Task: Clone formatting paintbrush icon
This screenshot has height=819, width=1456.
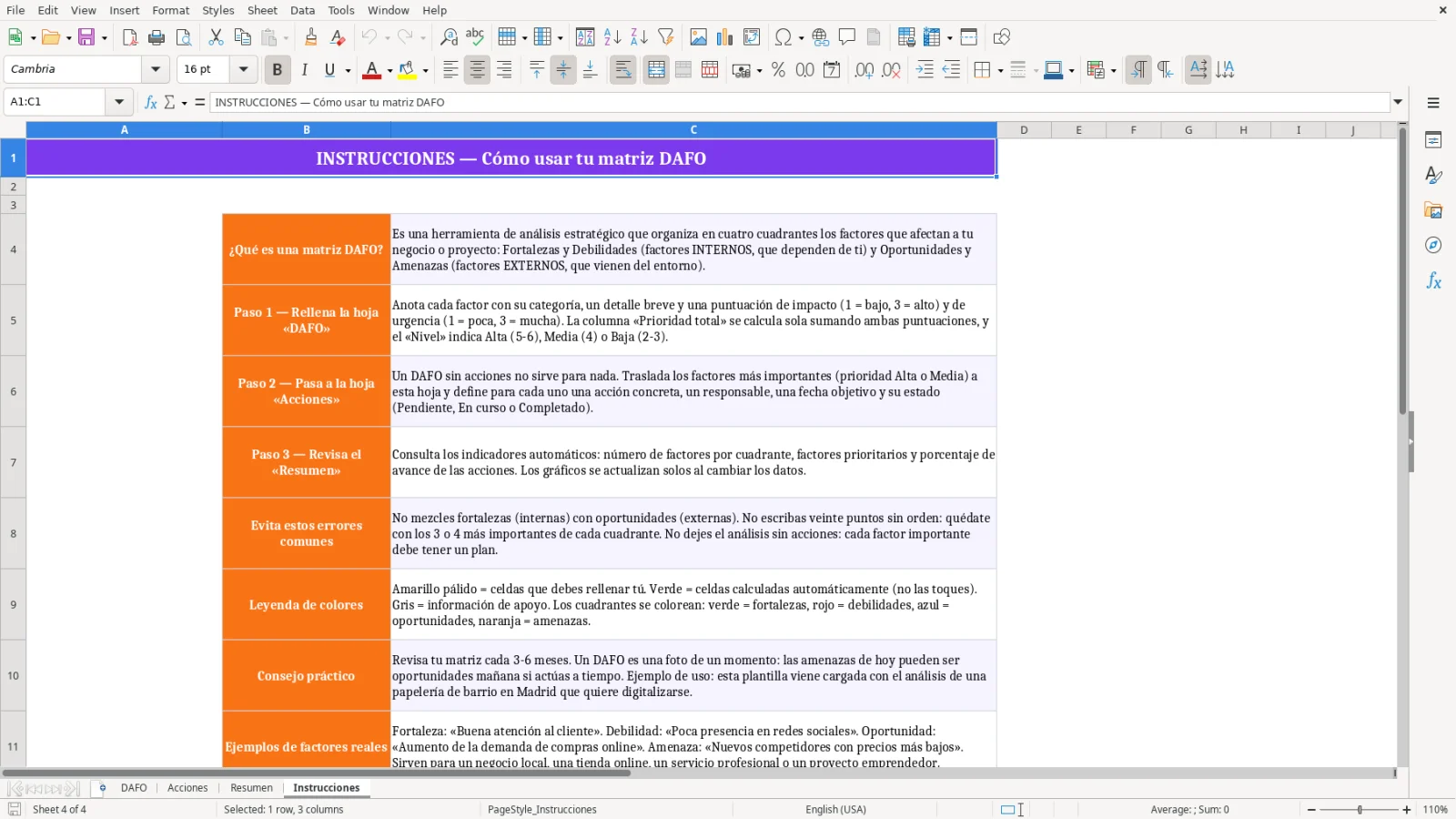Action: click(311, 37)
